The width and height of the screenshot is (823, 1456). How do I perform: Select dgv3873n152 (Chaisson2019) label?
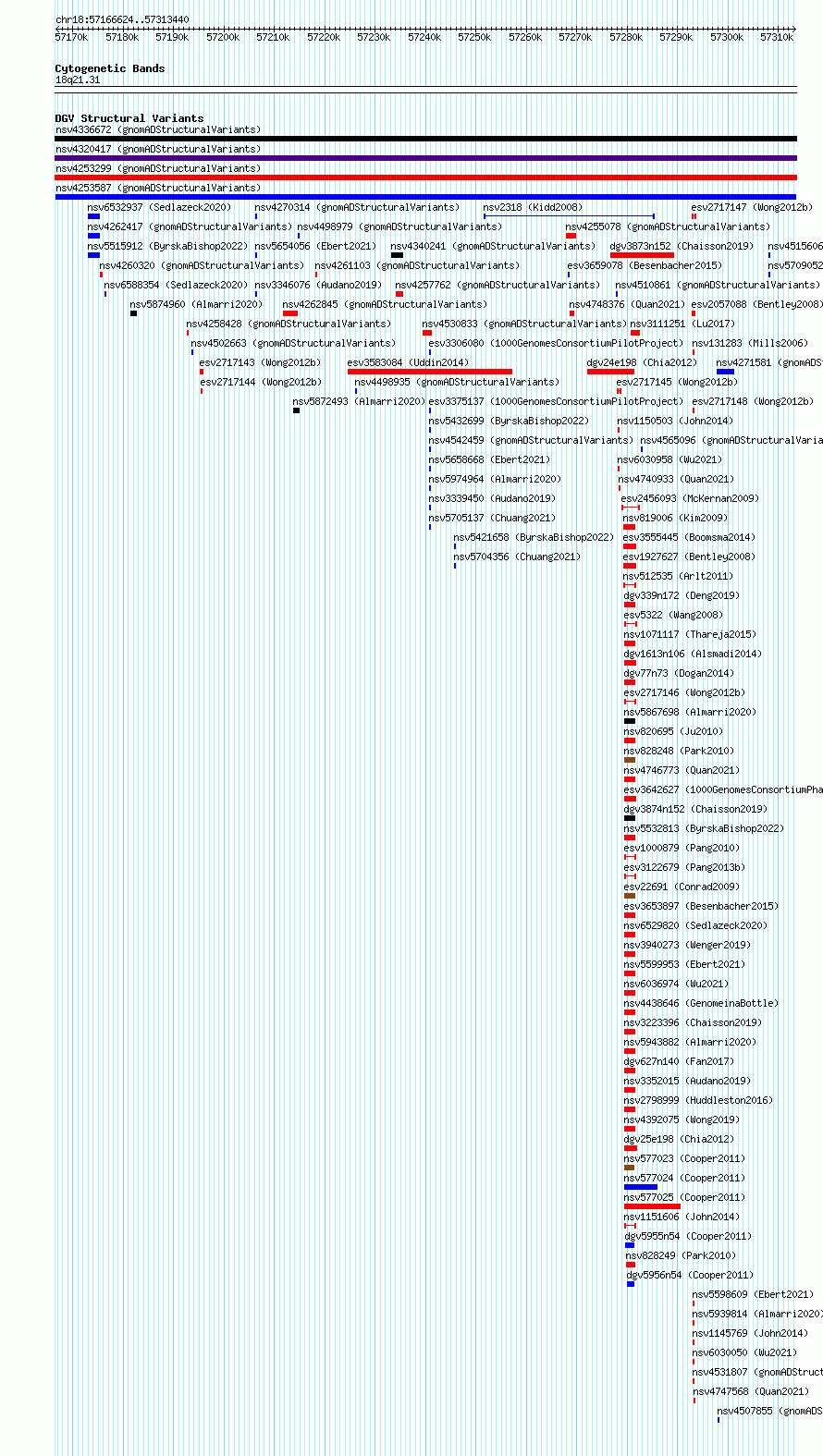click(682, 246)
